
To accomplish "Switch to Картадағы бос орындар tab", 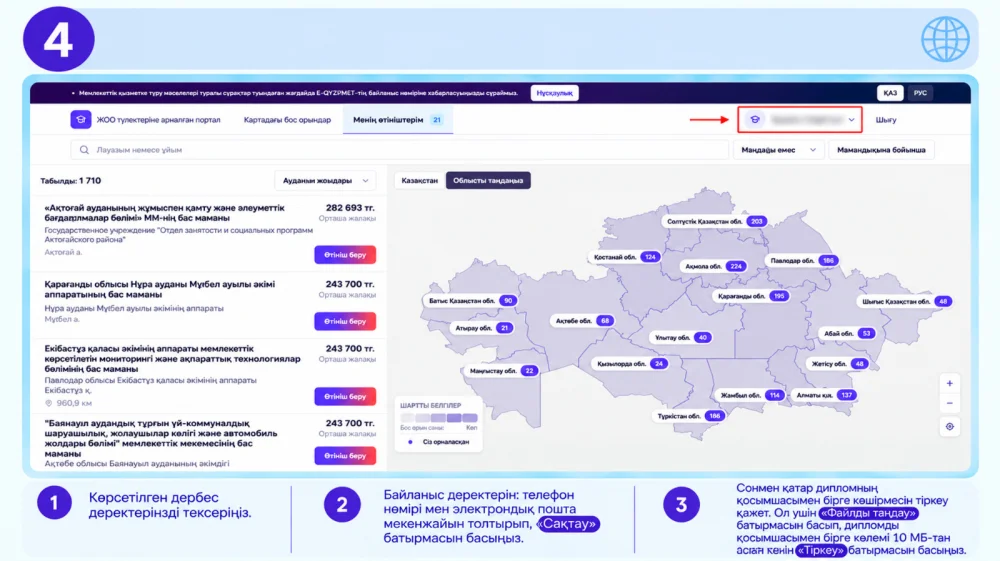I will click(287, 120).
